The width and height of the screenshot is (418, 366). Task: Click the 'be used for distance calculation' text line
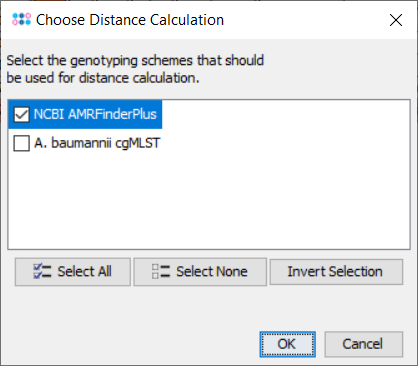point(103,78)
